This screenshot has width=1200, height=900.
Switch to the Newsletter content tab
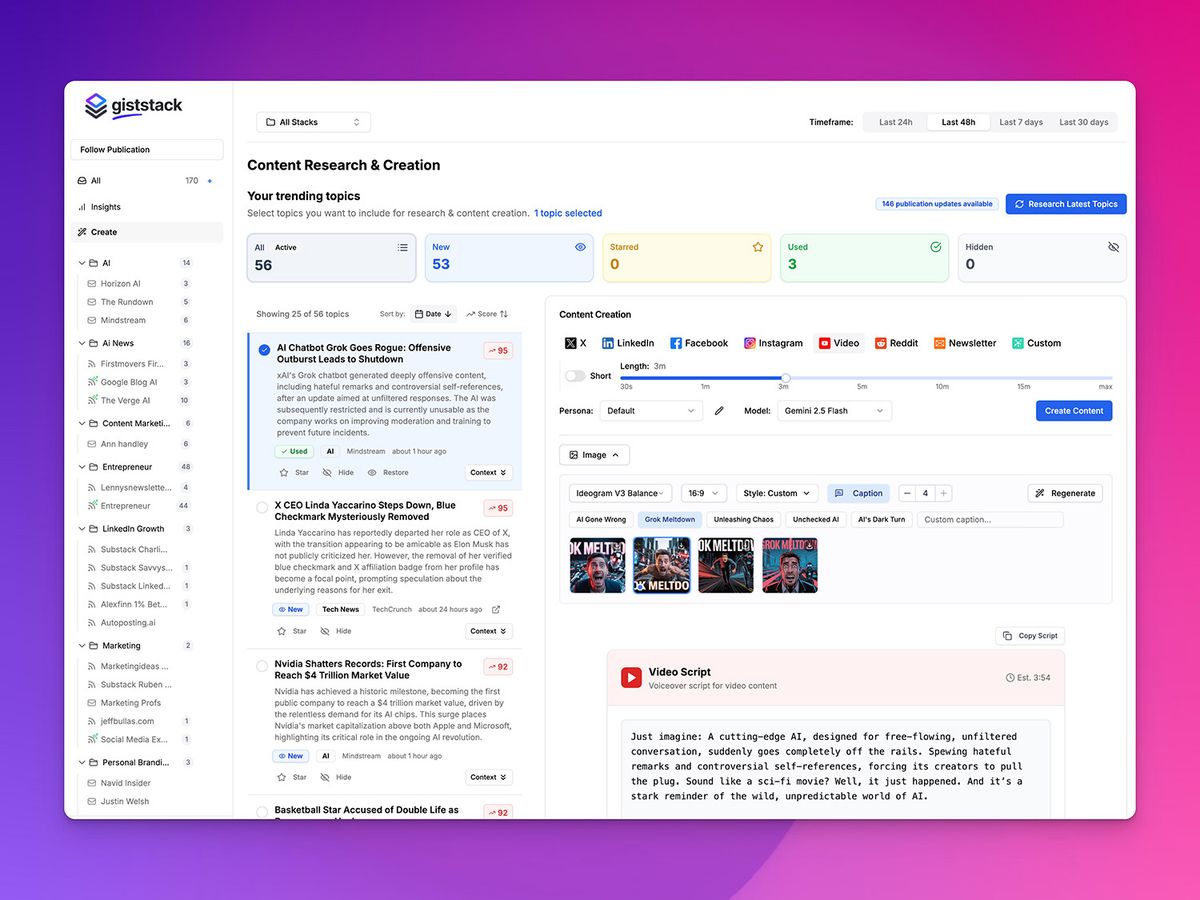tap(965, 343)
